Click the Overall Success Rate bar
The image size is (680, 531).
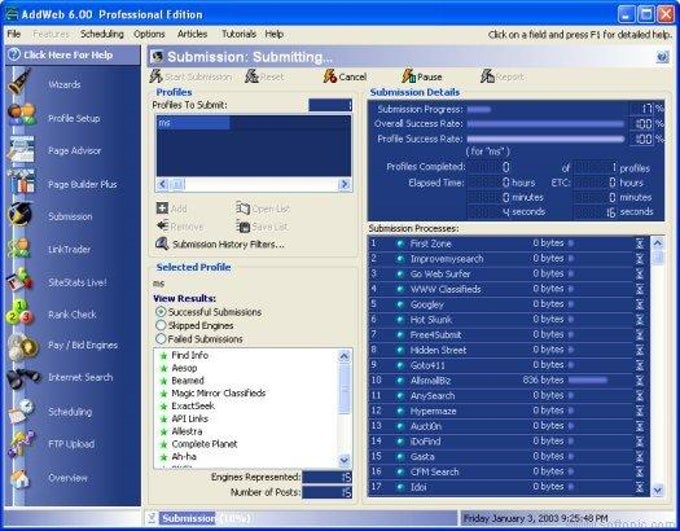click(x=546, y=124)
